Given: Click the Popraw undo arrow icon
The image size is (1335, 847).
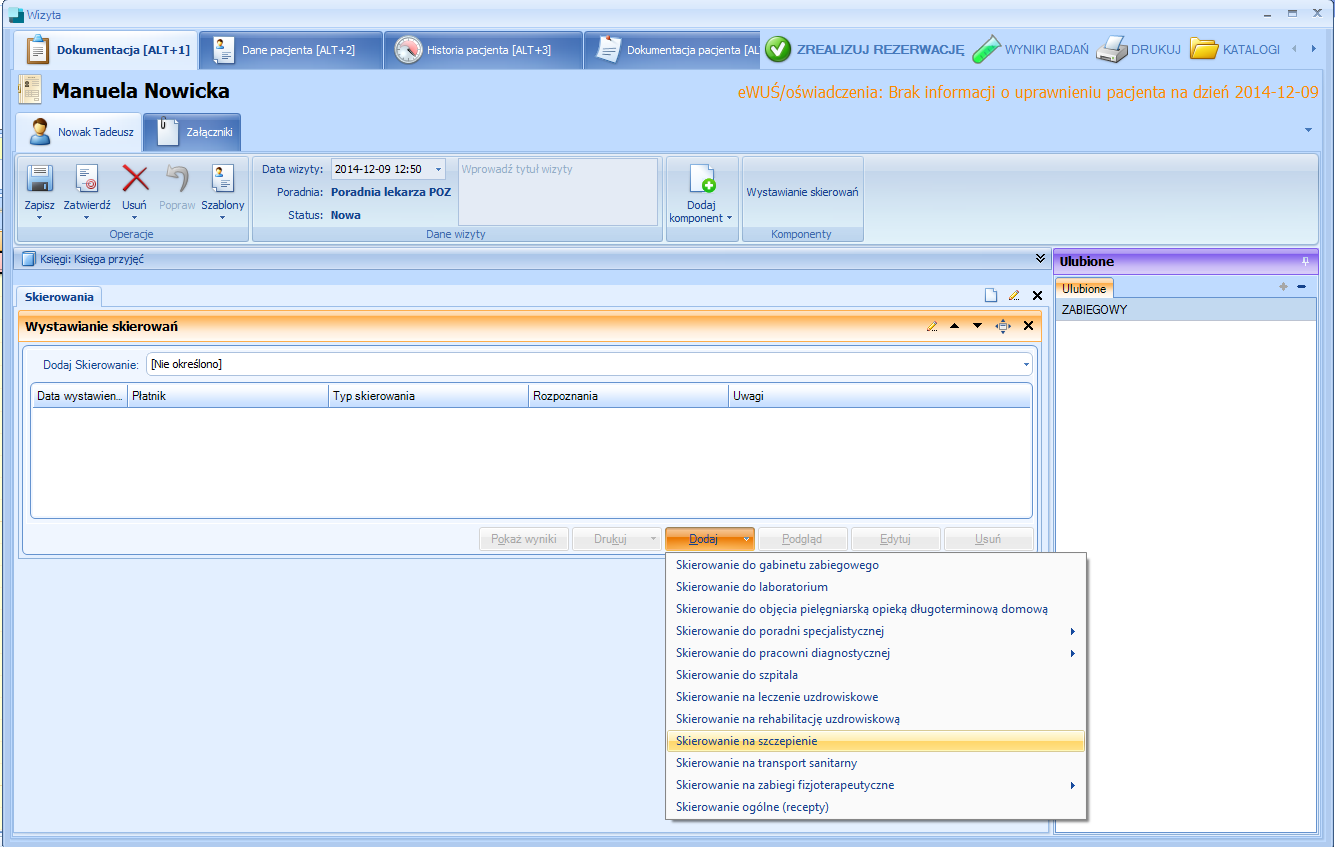Looking at the screenshot, I should [x=177, y=179].
